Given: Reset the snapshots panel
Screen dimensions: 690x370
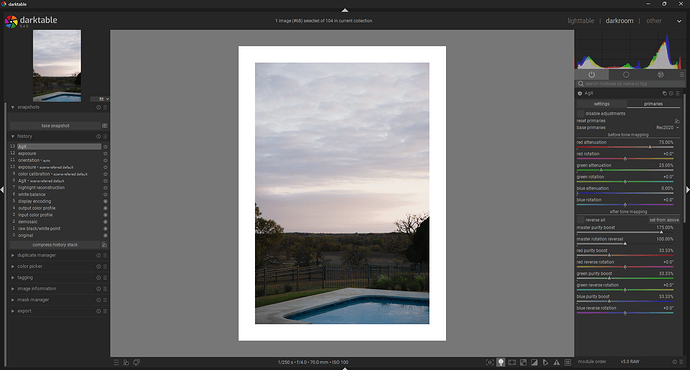Looking at the screenshot, I should tap(99, 107).
